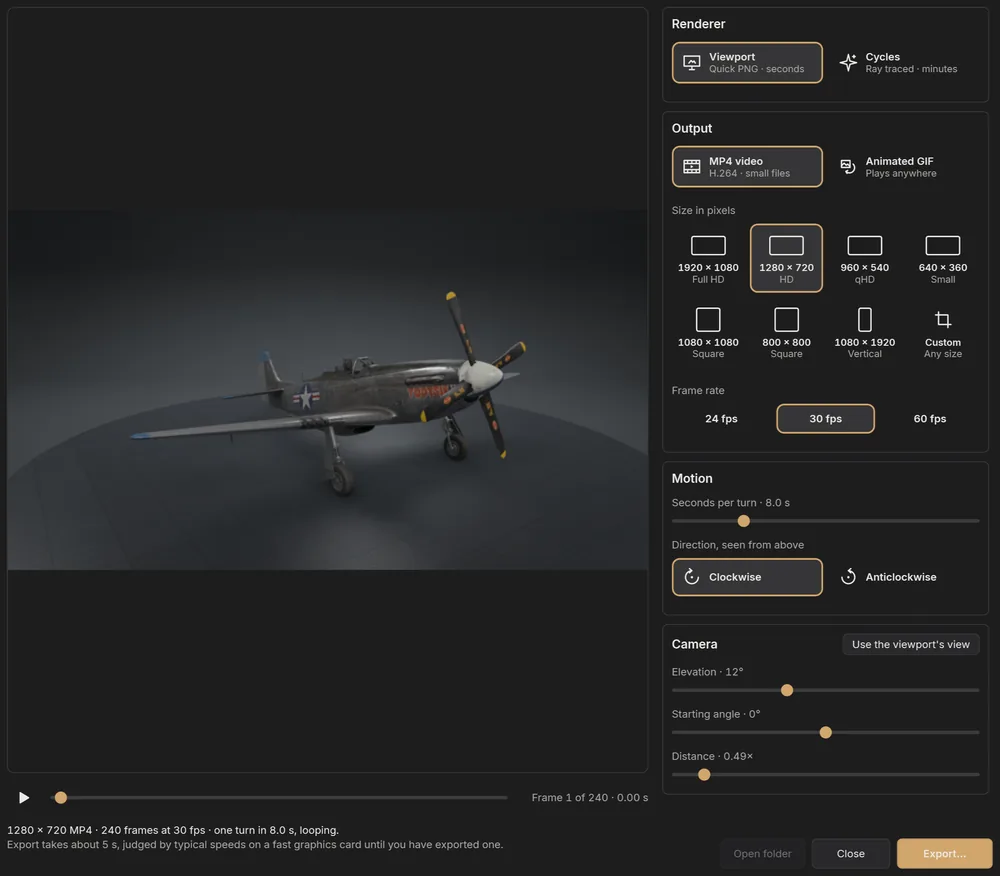The image size is (1000, 876).
Task: Pick the 1920 × 1080 Full HD size
Action: coord(708,258)
